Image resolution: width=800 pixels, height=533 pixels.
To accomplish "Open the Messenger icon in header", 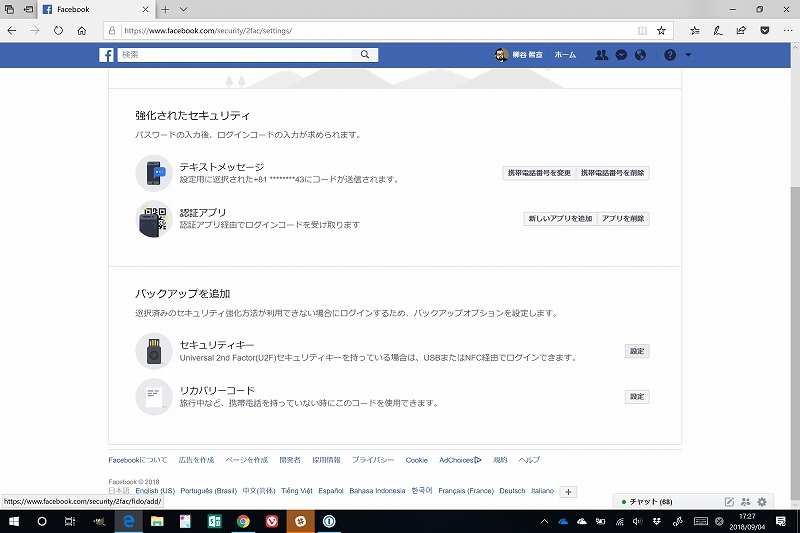I will [621, 55].
